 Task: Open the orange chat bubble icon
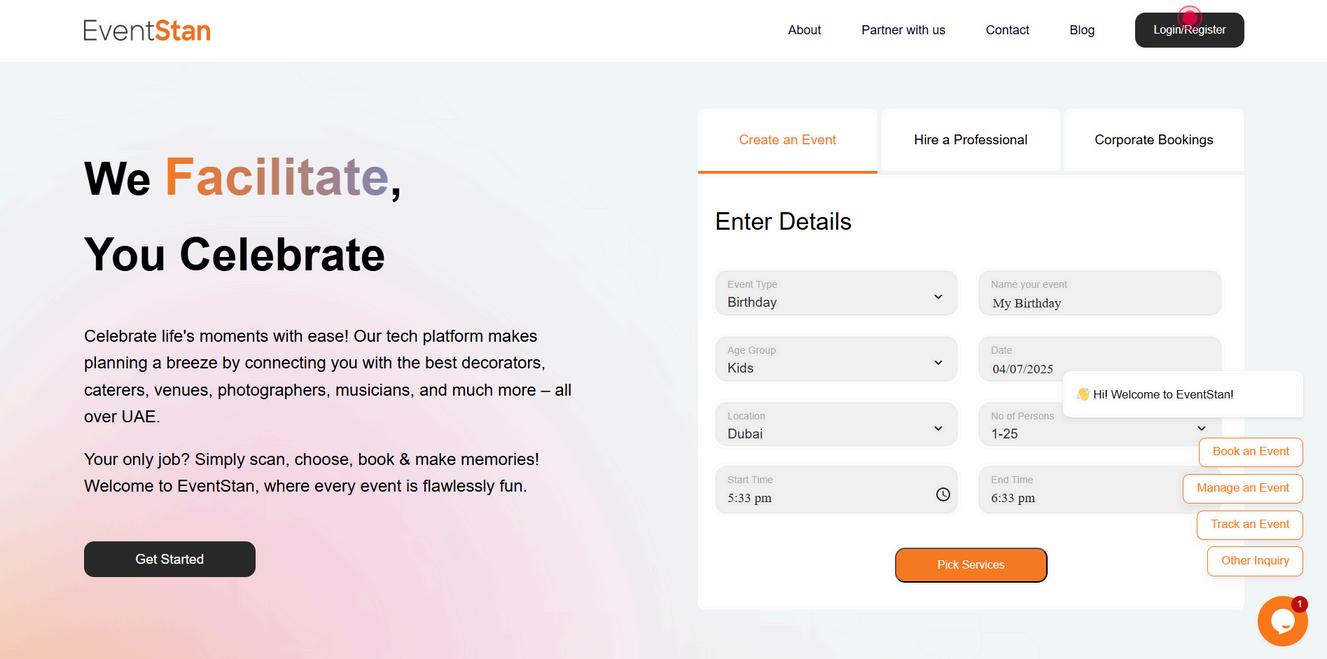point(1282,621)
